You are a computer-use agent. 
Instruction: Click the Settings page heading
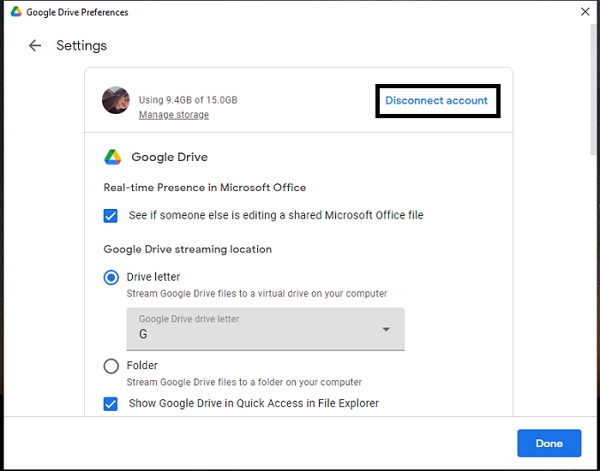click(x=81, y=46)
